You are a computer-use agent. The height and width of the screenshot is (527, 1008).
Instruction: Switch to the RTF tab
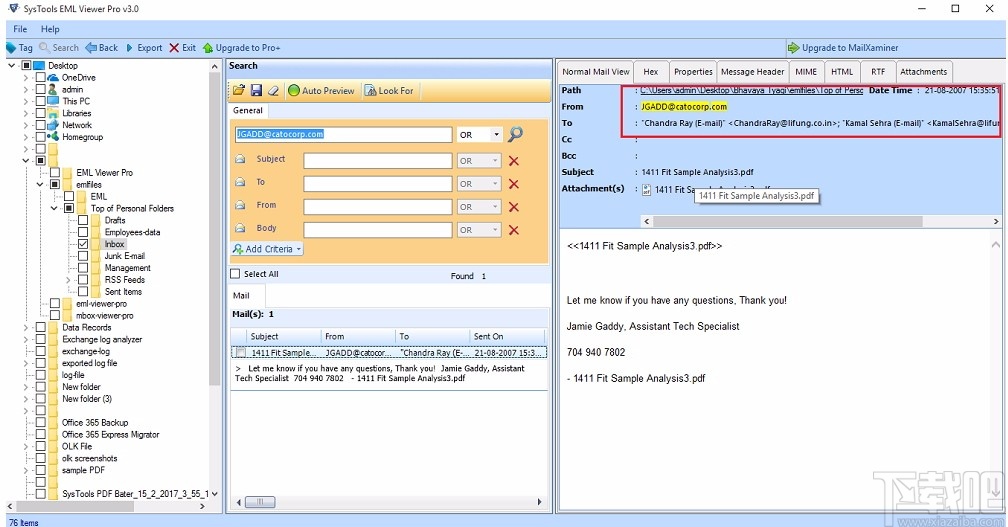click(x=878, y=72)
